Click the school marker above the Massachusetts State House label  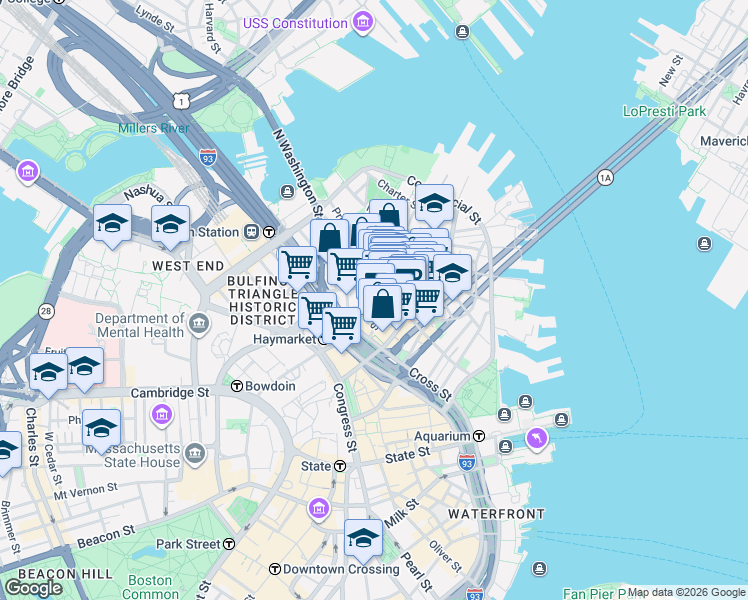[101, 431]
